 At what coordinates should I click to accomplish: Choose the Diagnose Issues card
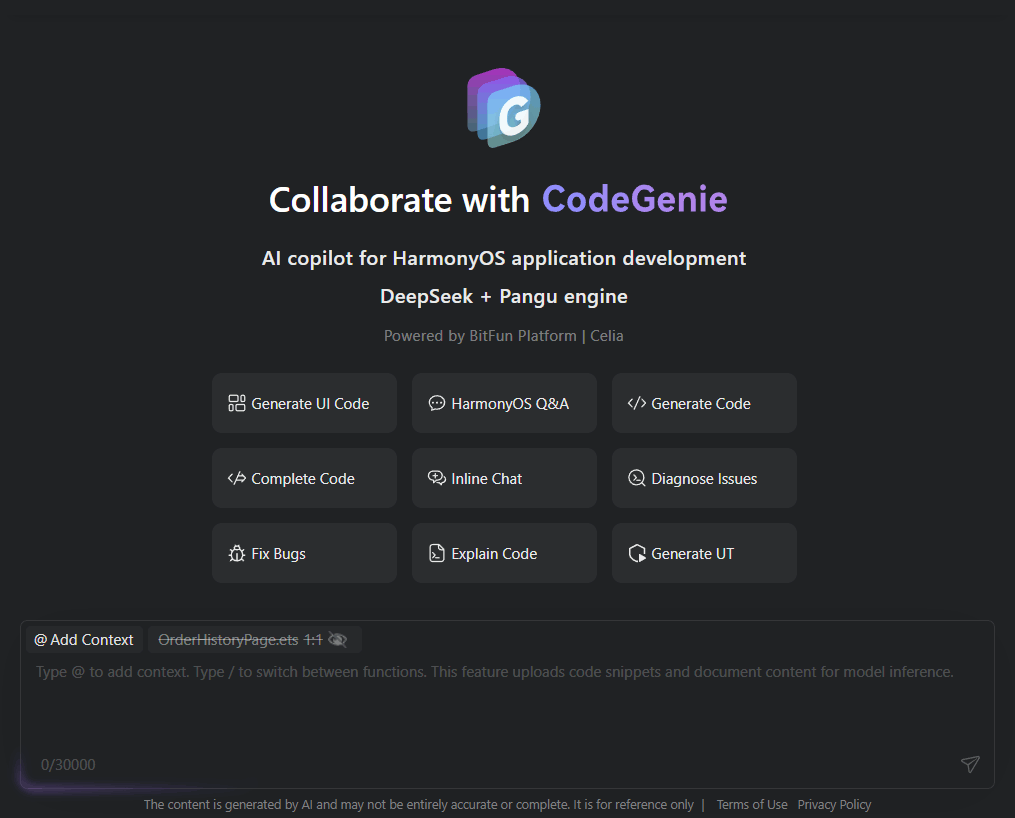click(704, 478)
